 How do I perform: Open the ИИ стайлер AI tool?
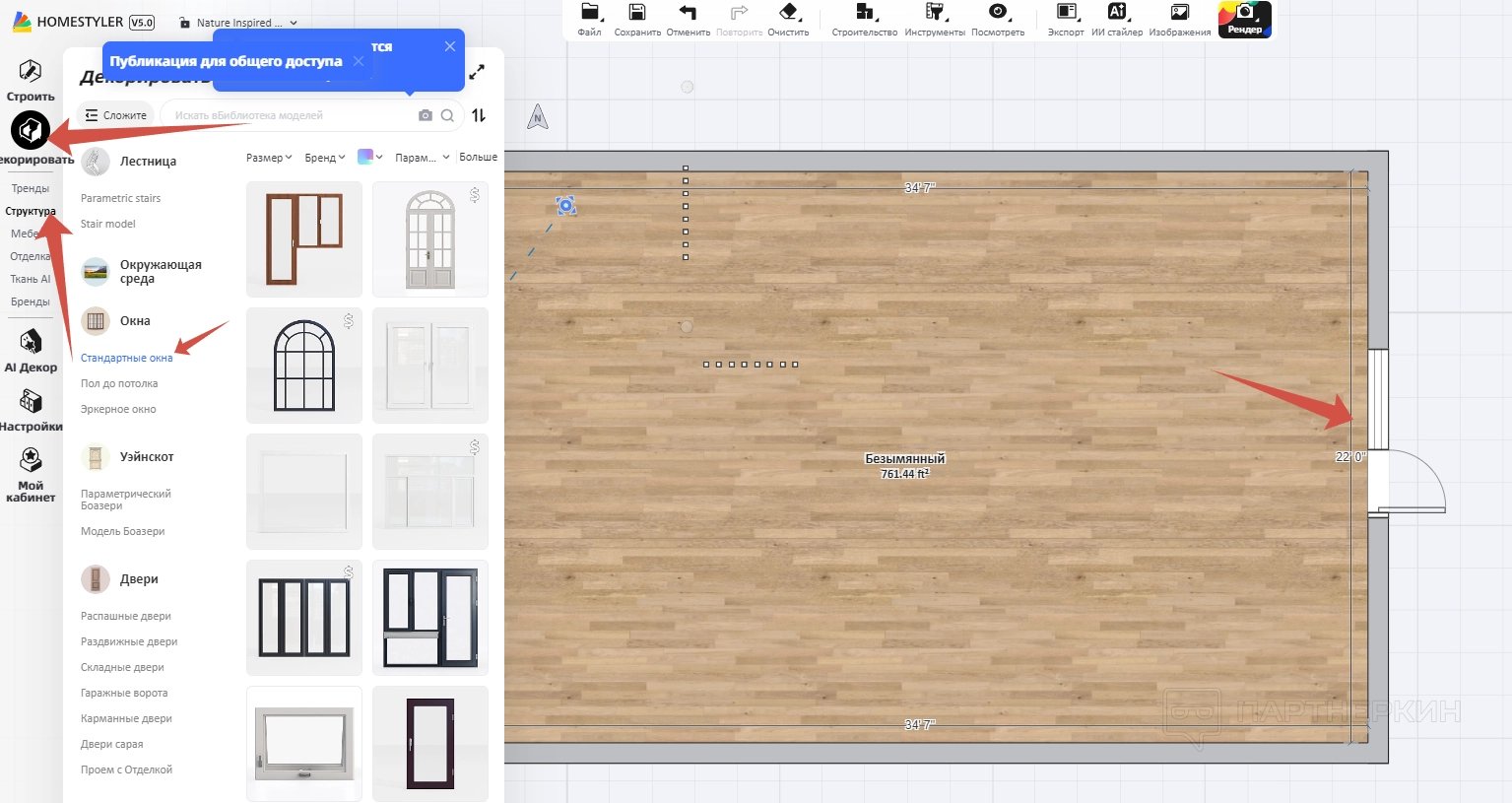click(x=1116, y=13)
